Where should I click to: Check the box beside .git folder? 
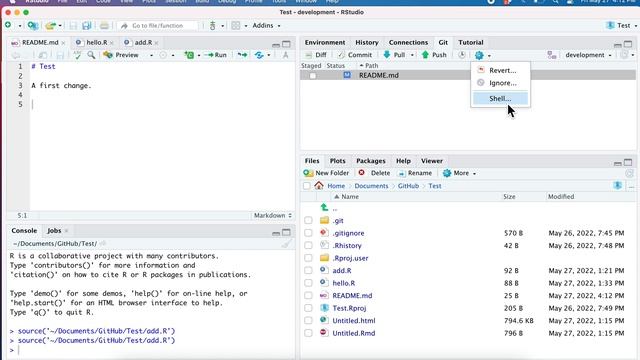tap(308, 220)
